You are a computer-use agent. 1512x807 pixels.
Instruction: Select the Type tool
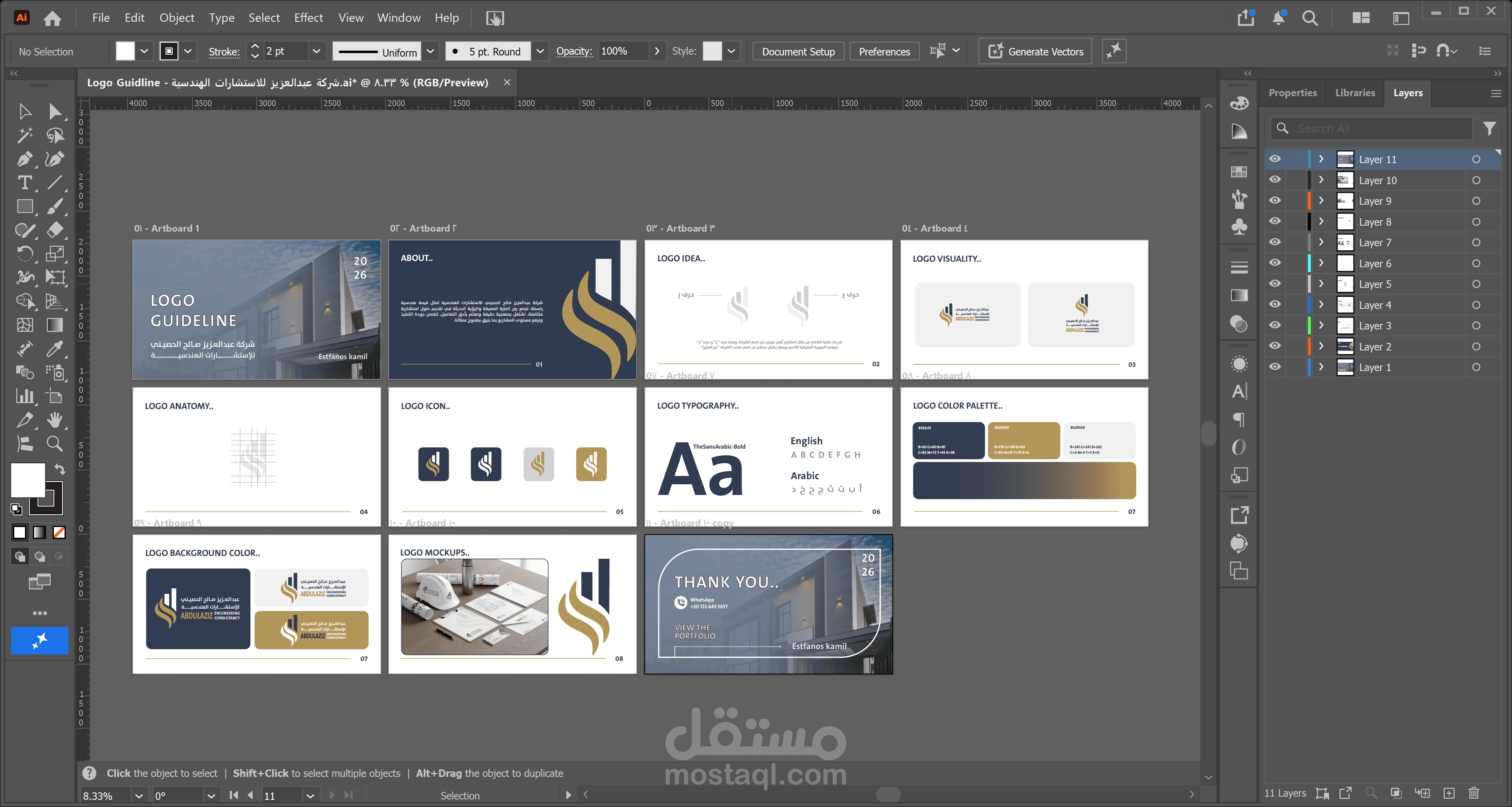pos(25,183)
